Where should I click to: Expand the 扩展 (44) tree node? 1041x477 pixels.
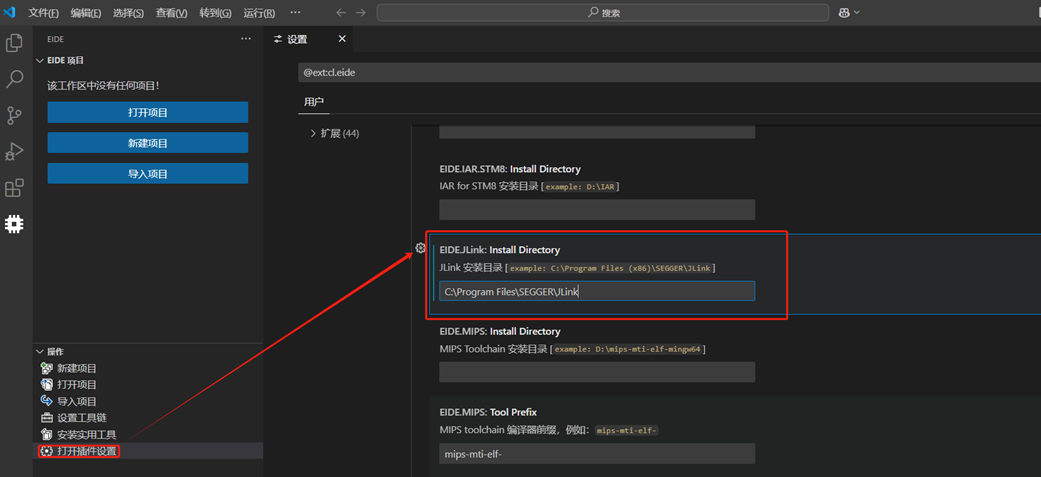tap(313, 133)
